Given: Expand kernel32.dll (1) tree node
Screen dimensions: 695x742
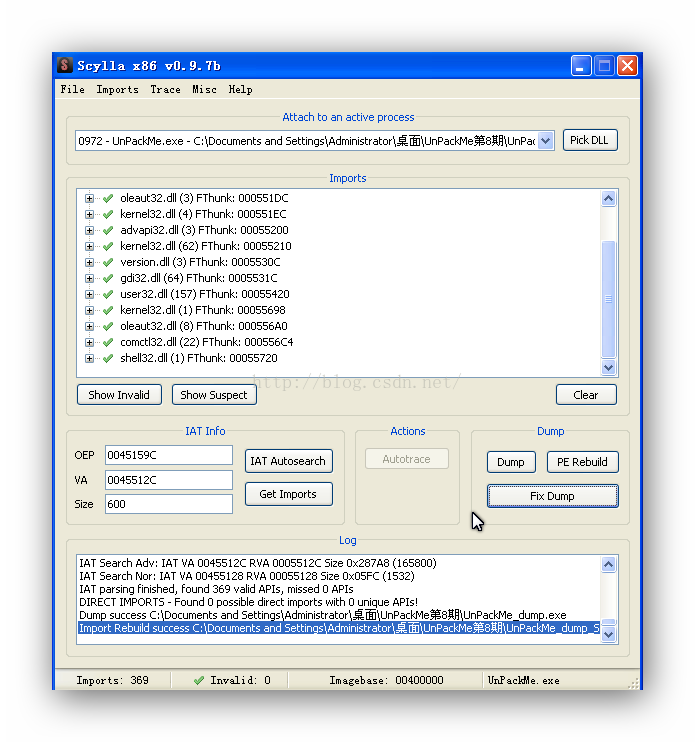Looking at the screenshot, I should tap(89, 310).
